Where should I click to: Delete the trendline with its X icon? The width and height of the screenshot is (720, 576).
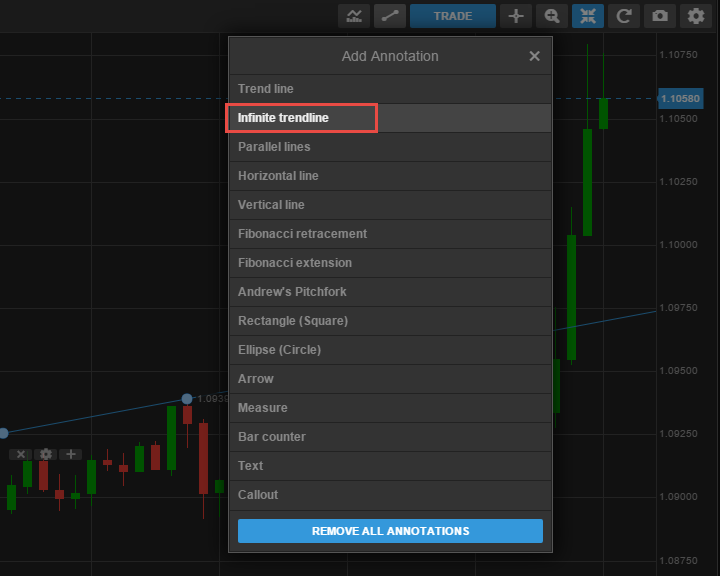[21, 454]
